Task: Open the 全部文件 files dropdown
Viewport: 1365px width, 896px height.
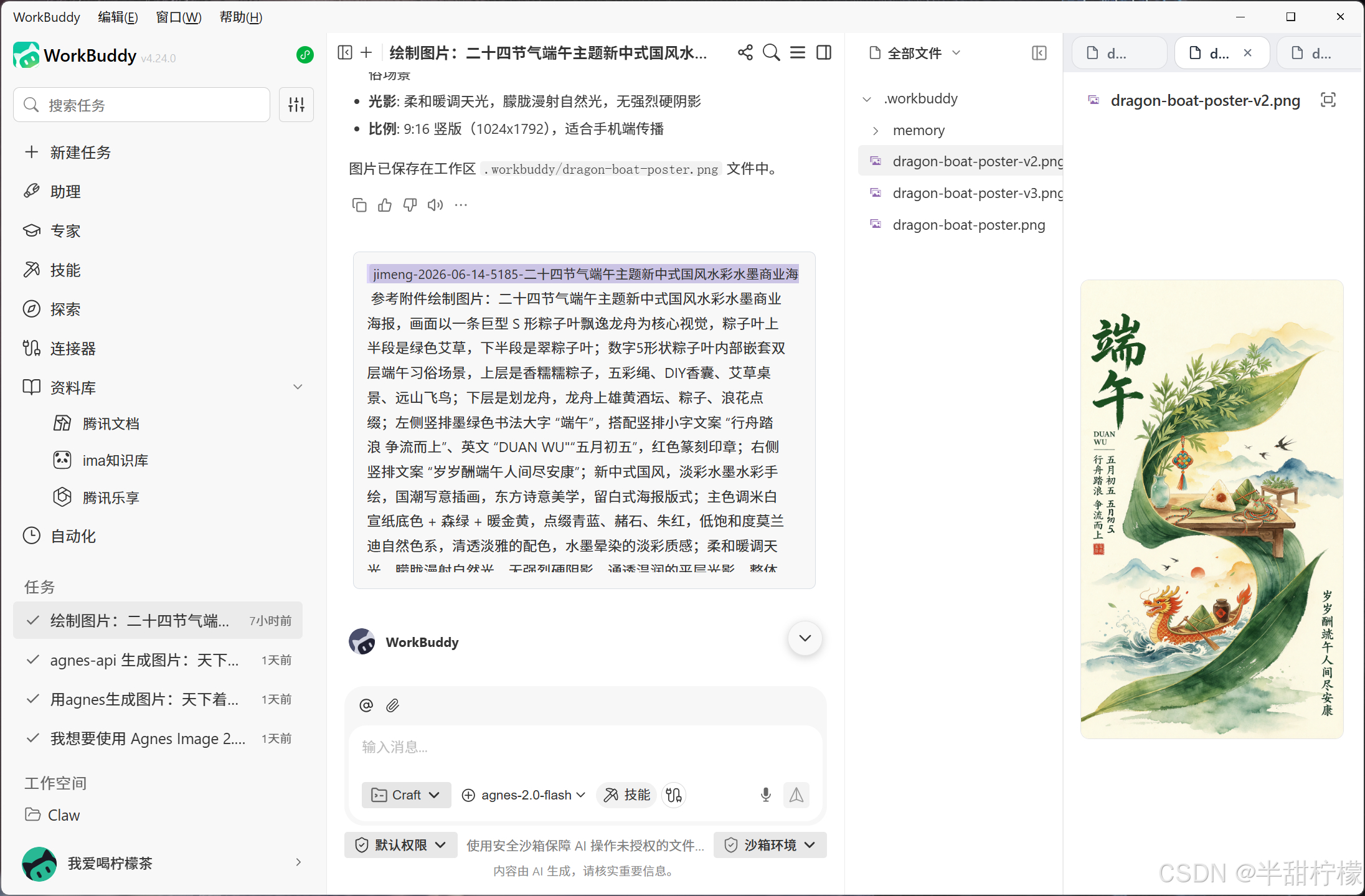Action: coord(915,53)
